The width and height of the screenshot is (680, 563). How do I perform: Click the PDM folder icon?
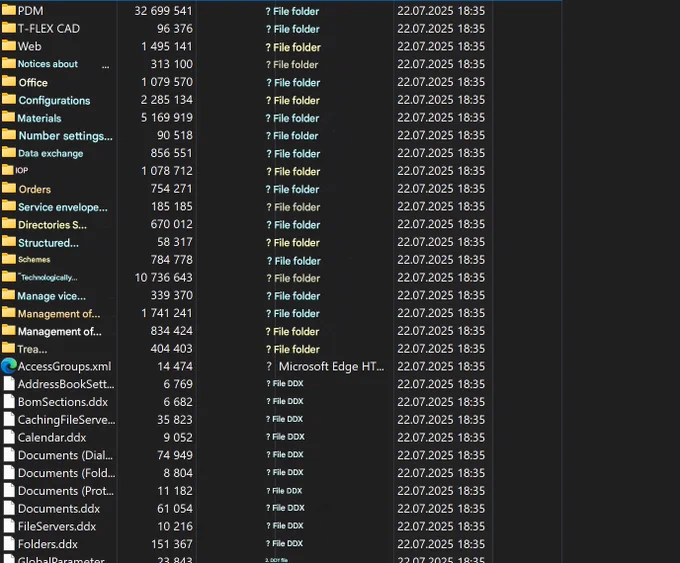pyautogui.click(x=9, y=10)
